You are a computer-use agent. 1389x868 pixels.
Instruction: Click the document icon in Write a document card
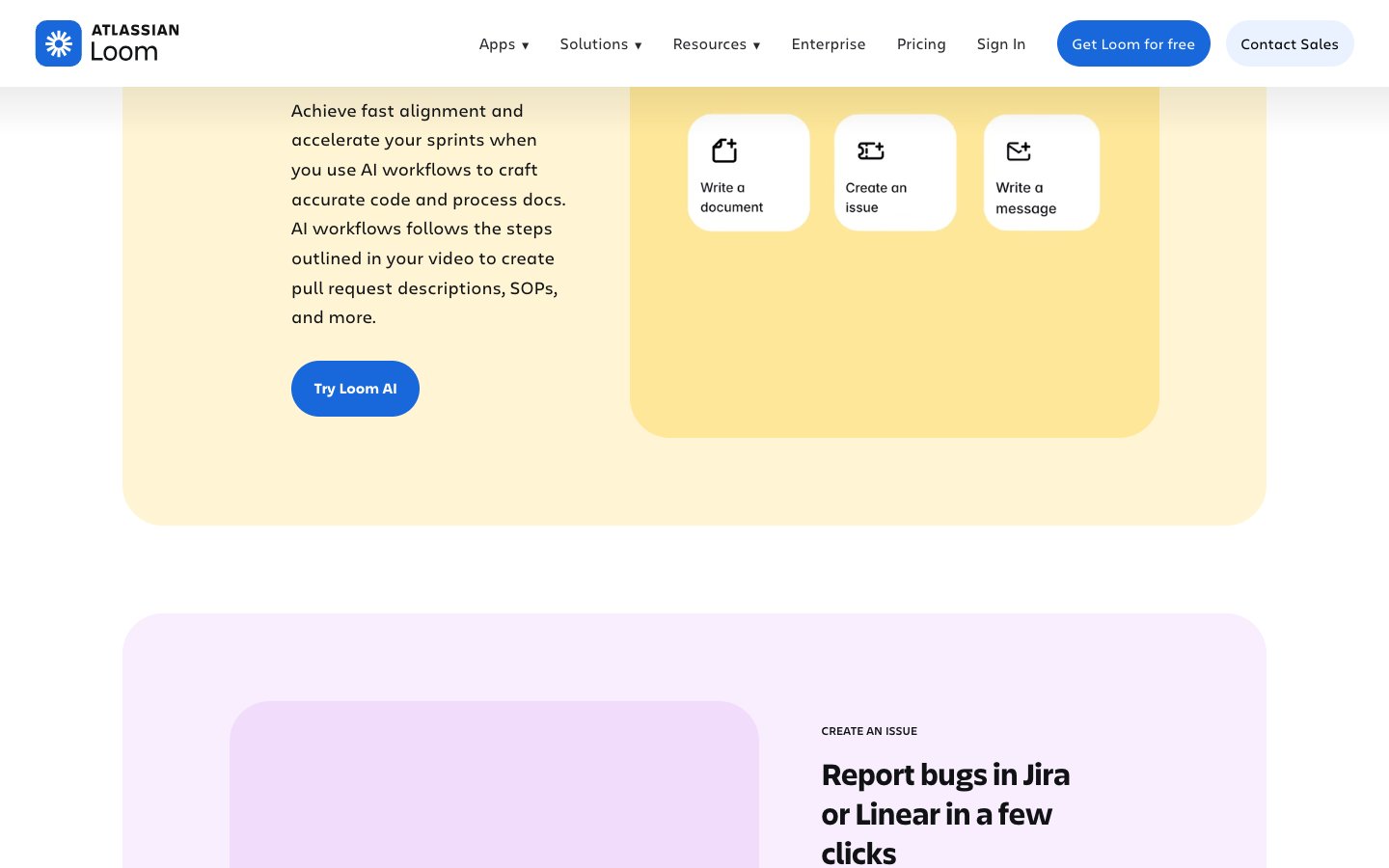pos(724,150)
